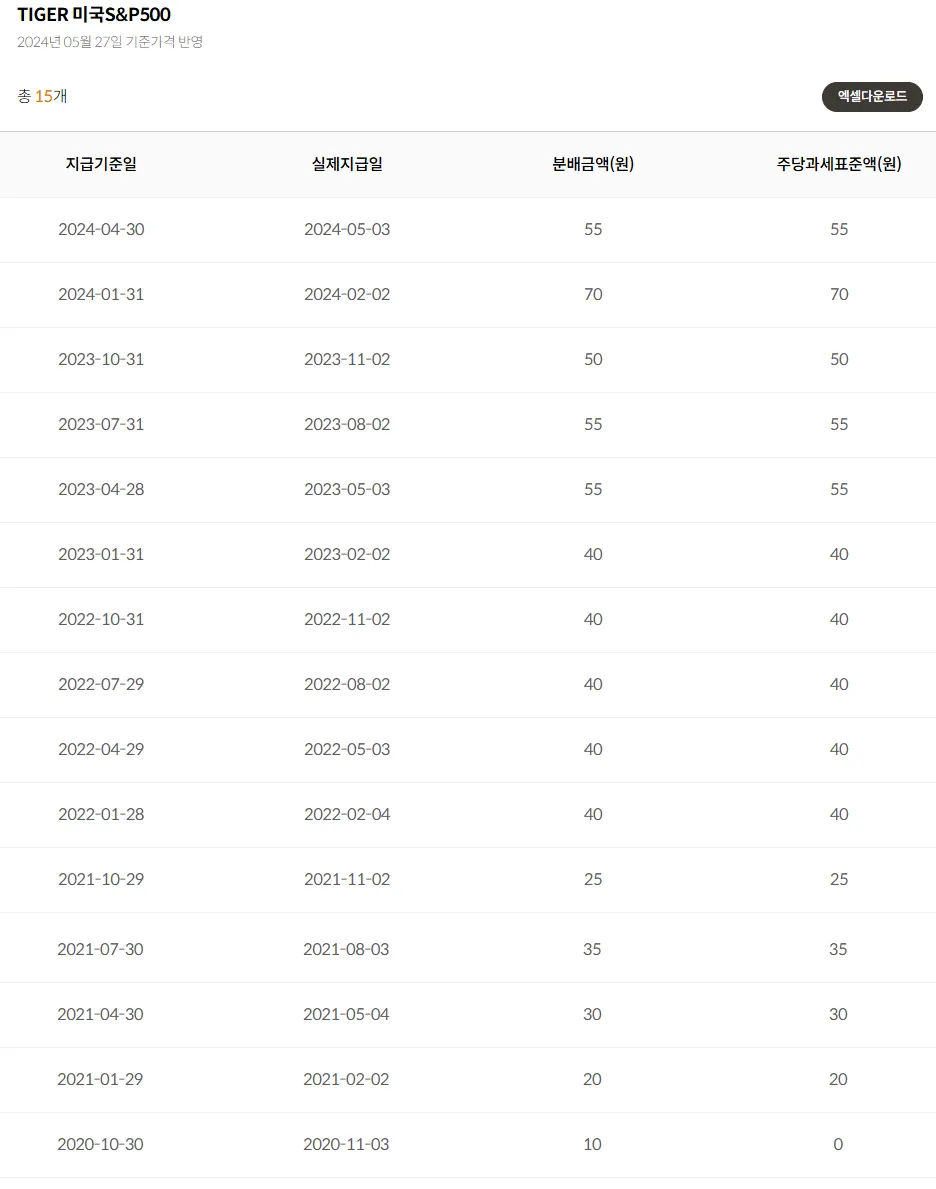The height and width of the screenshot is (1189, 936).
Task: Select the date cell 2024-01-31
Action: 101,294
